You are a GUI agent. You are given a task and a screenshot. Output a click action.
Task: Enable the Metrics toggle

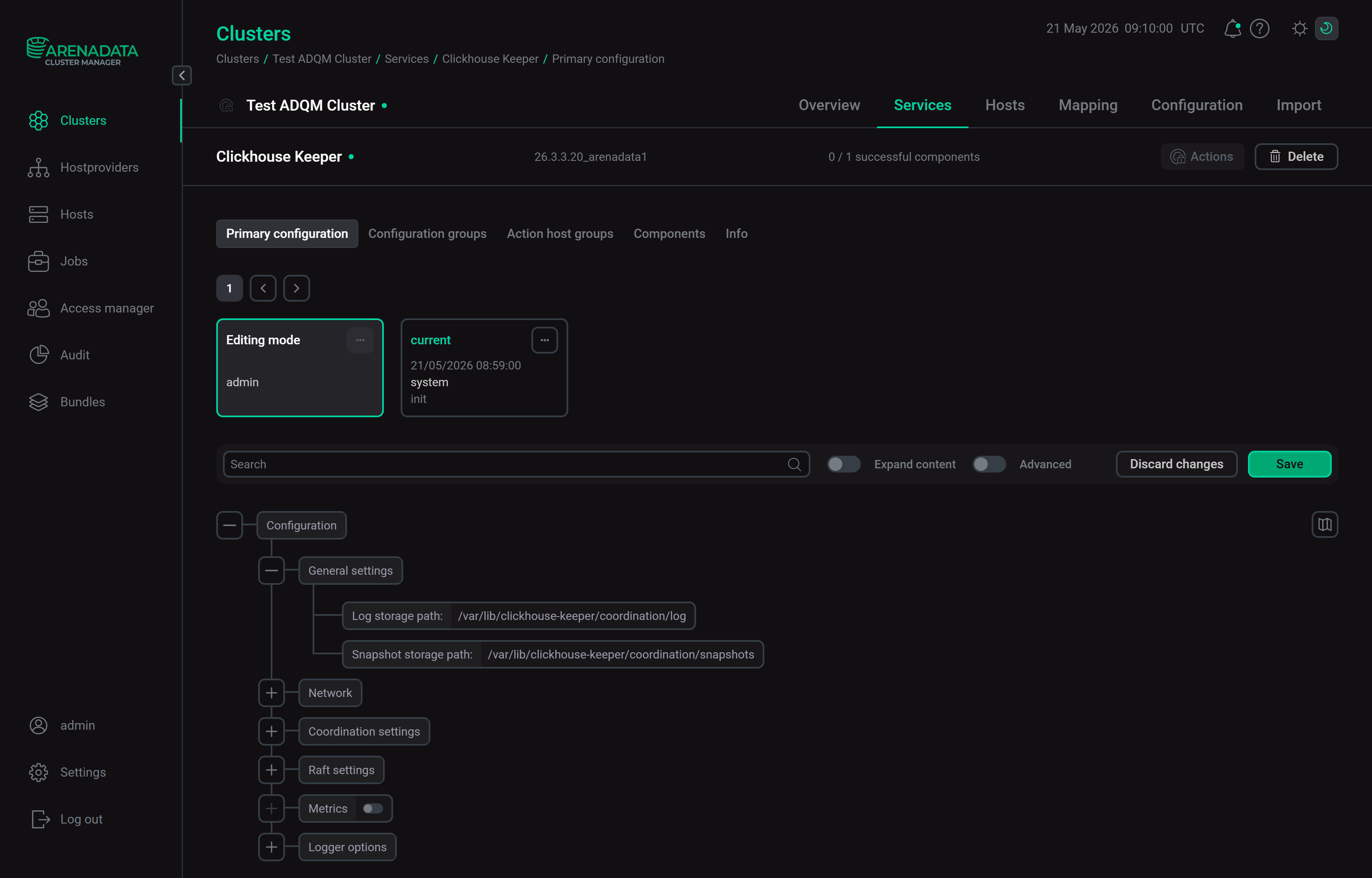tap(373, 808)
